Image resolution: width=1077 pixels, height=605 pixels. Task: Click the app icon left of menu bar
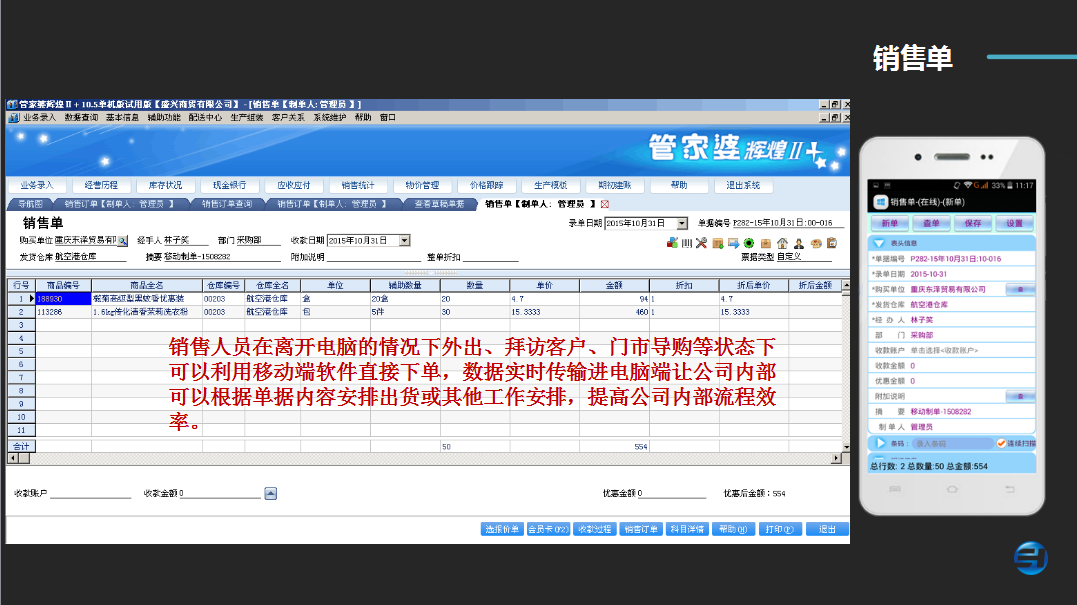point(13,117)
